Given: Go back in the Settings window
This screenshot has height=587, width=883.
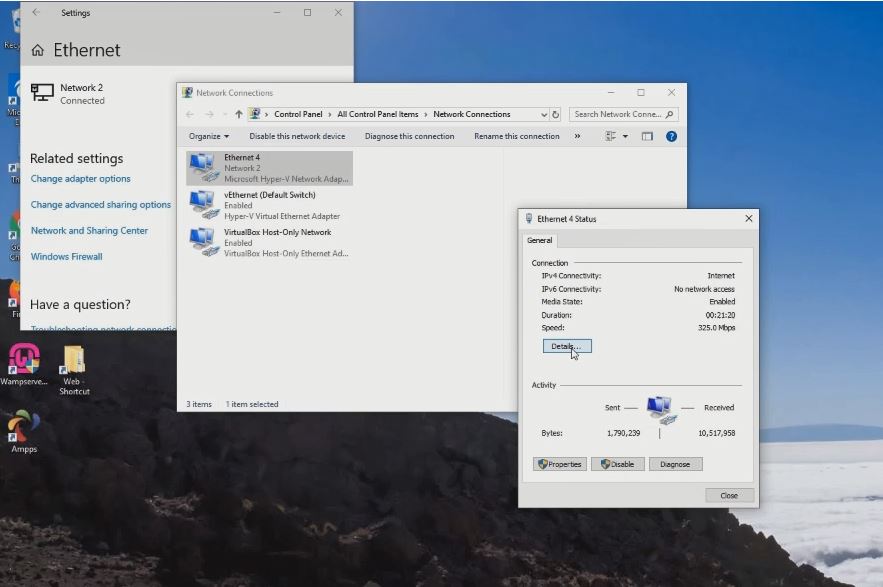Looking at the screenshot, I should (x=36, y=13).
